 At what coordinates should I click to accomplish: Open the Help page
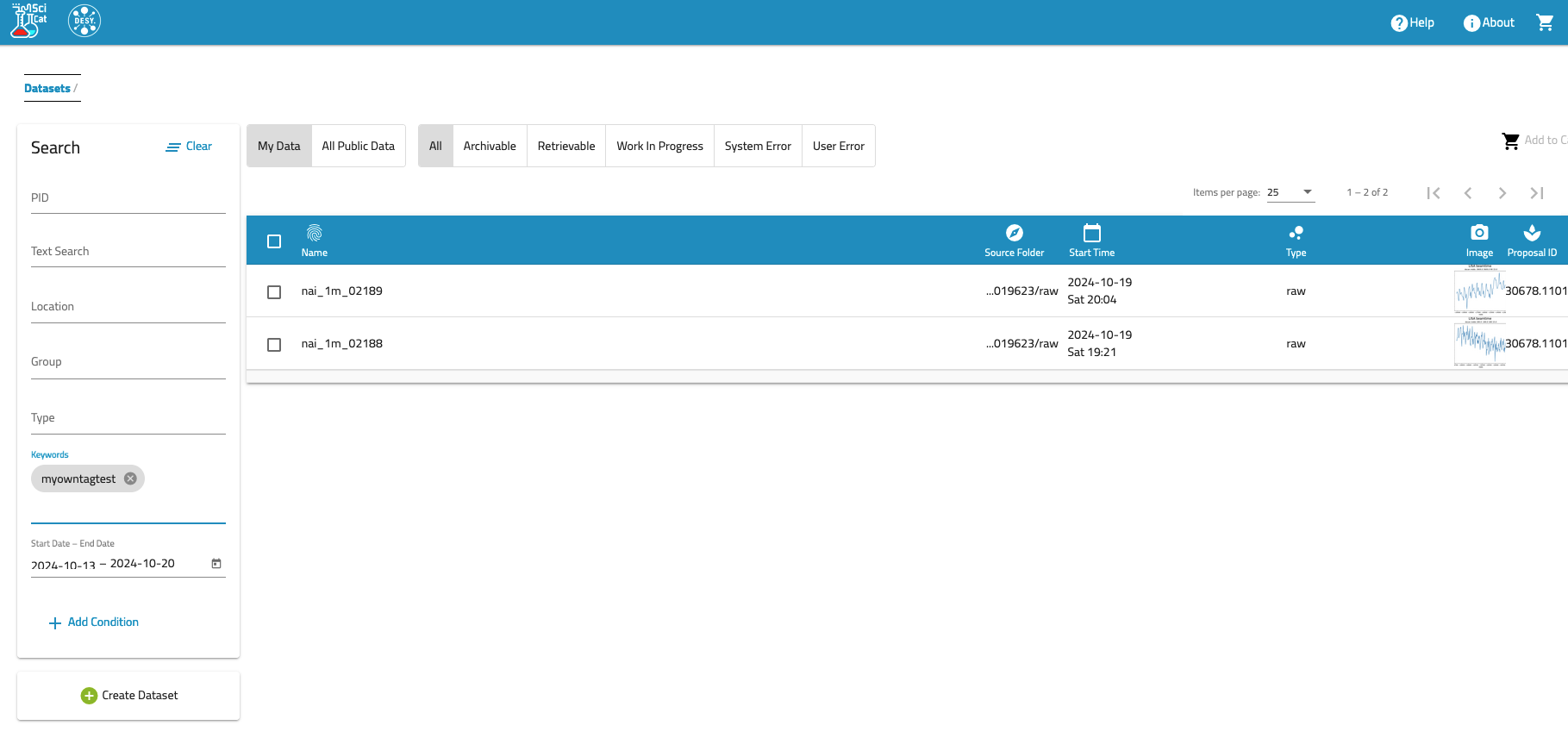[x=1412, y=22]
